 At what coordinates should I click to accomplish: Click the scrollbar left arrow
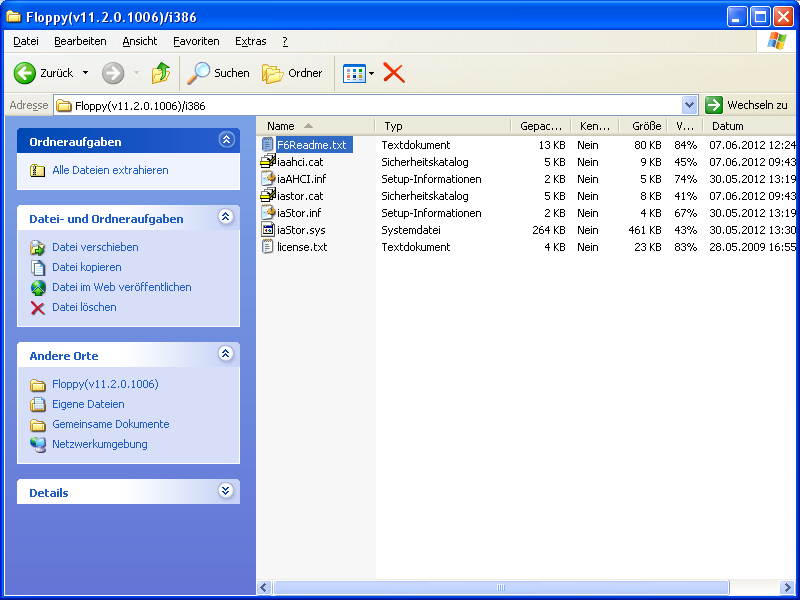(x=264, y=587)
